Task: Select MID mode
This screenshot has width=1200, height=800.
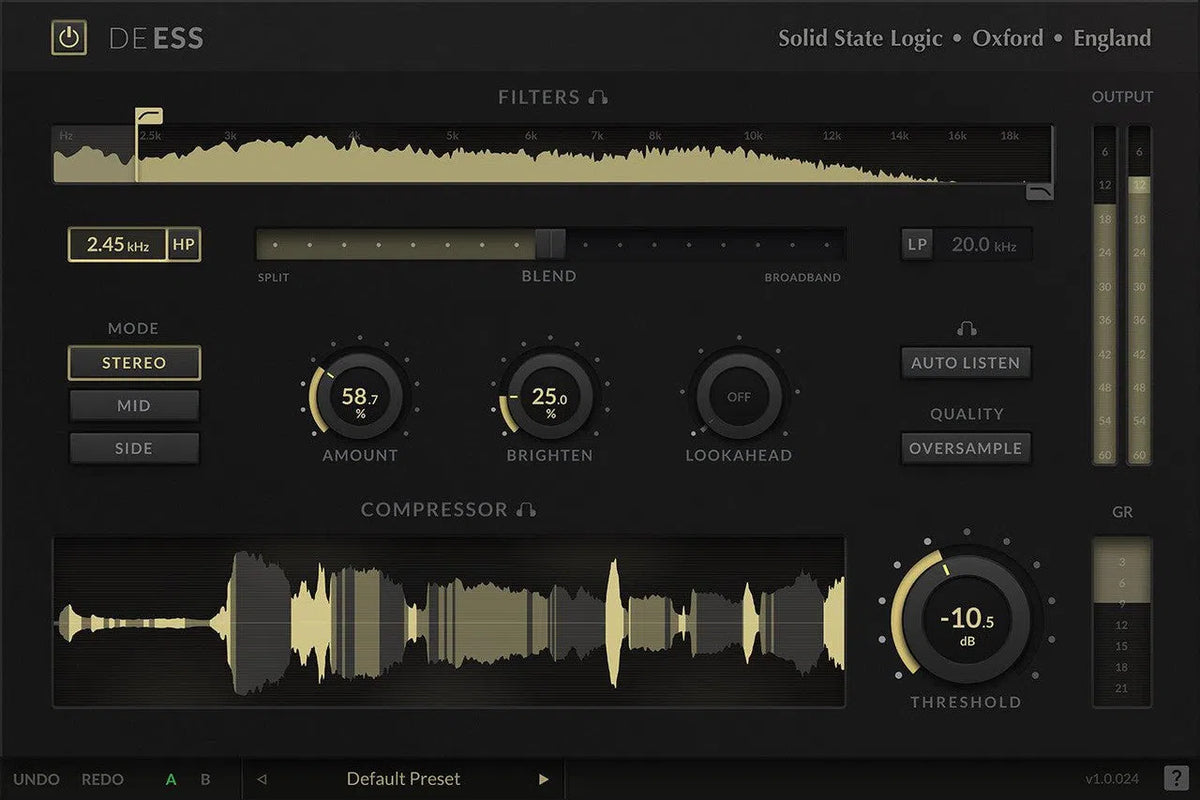Action: coord(134,405)
